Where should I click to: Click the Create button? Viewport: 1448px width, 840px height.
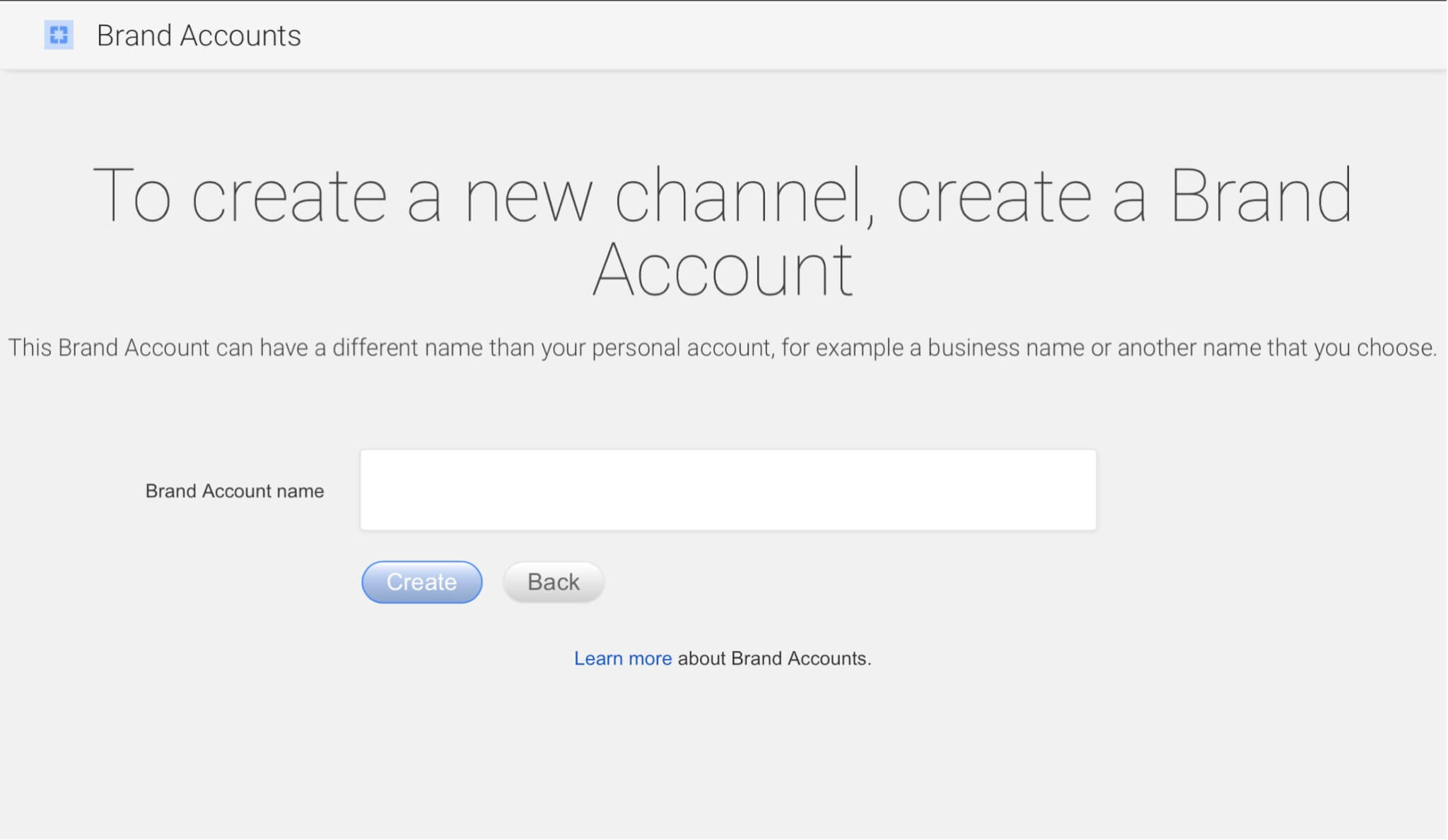click(422, 582)
